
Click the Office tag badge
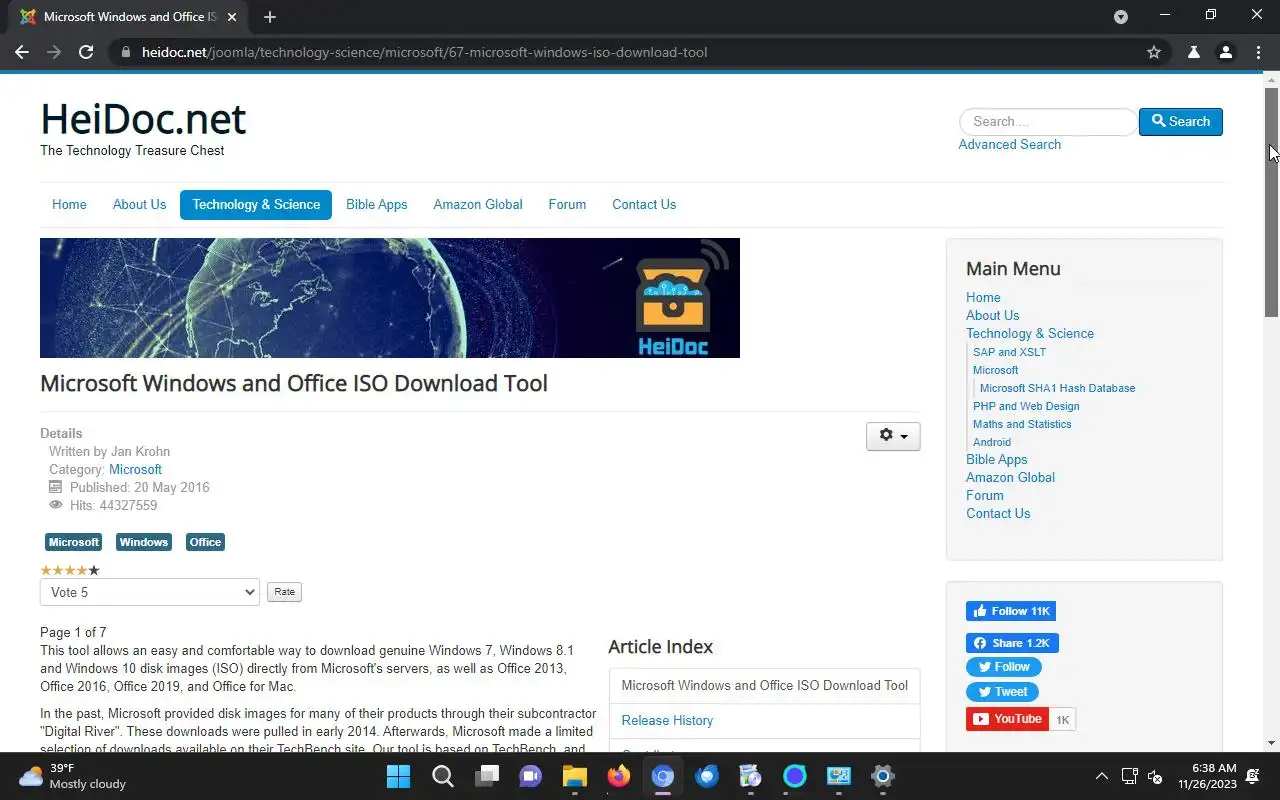[x=205, y=542]
